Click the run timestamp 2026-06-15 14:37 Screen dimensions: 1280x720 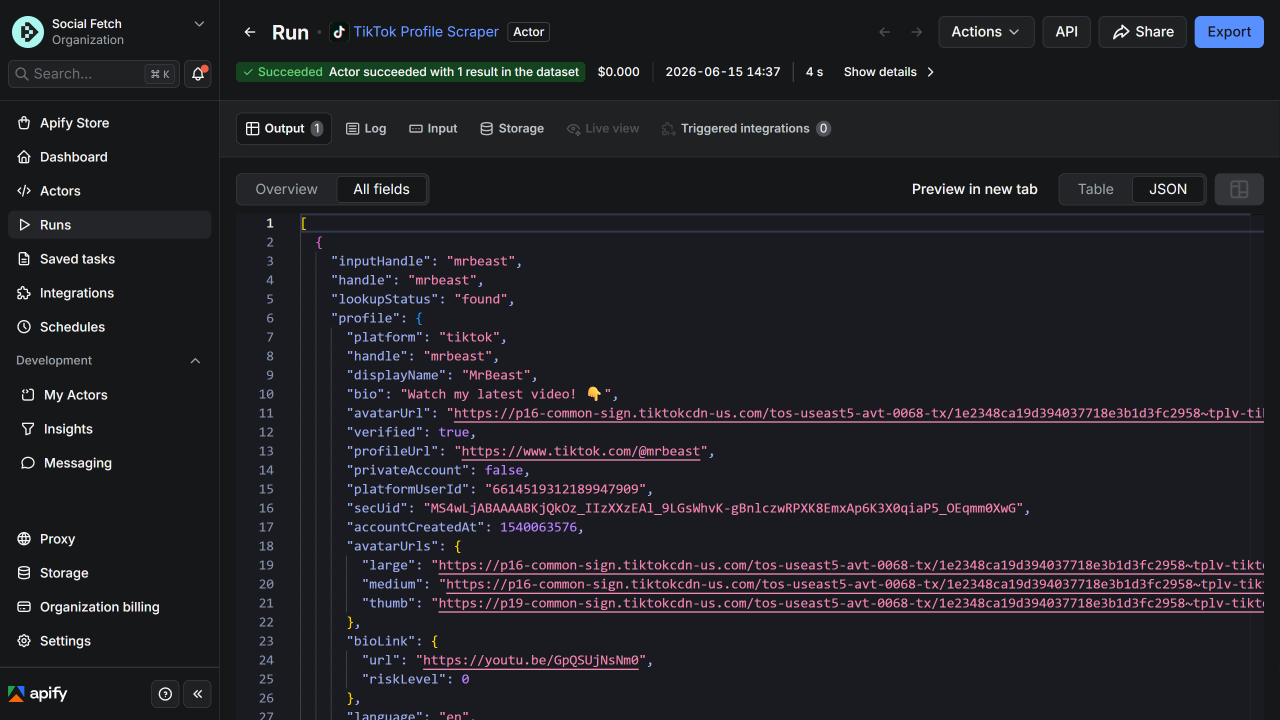coord(723,72)
